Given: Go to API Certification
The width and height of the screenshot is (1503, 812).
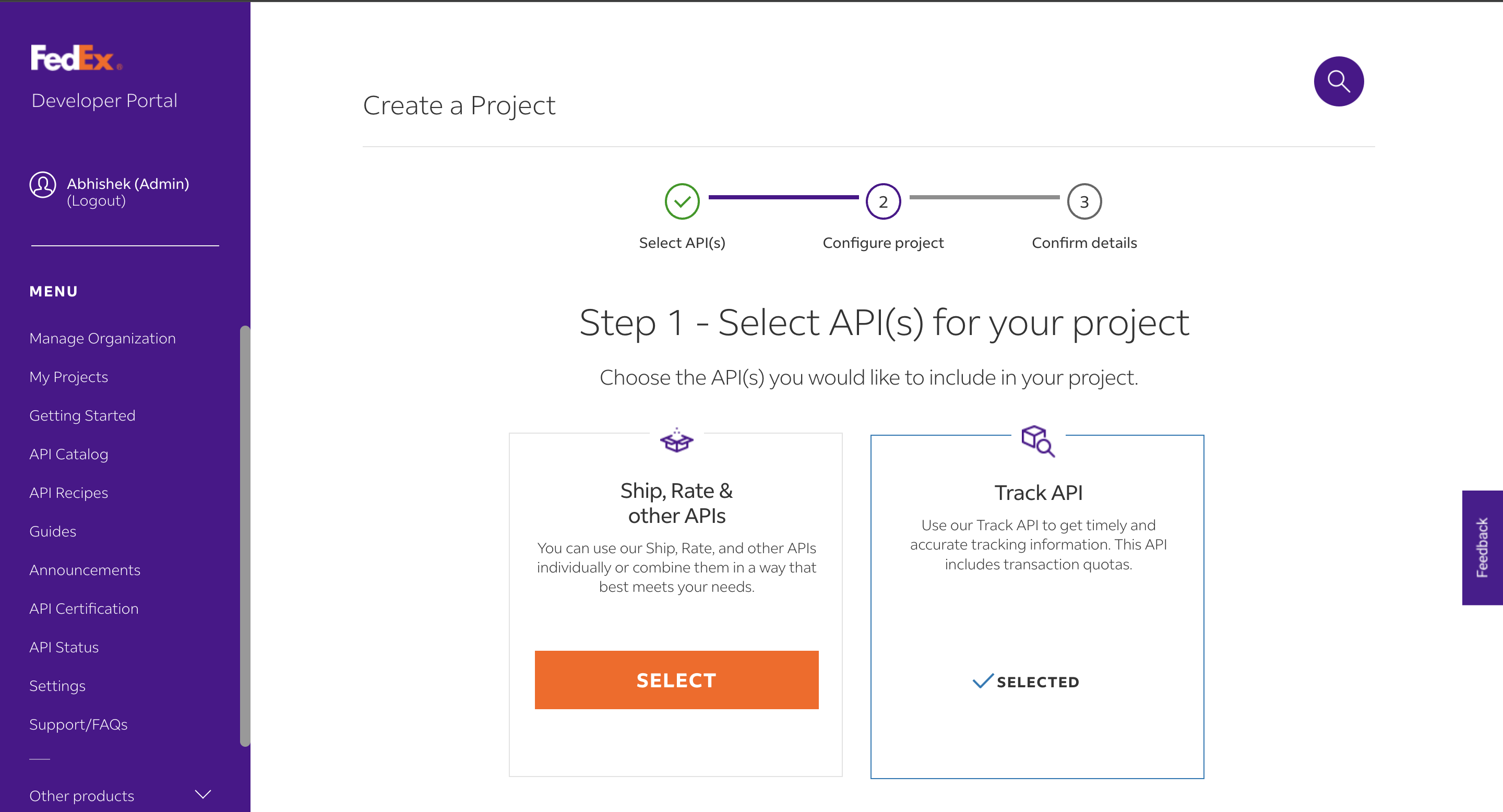Looking at the screenshot, I should (84, 608).
